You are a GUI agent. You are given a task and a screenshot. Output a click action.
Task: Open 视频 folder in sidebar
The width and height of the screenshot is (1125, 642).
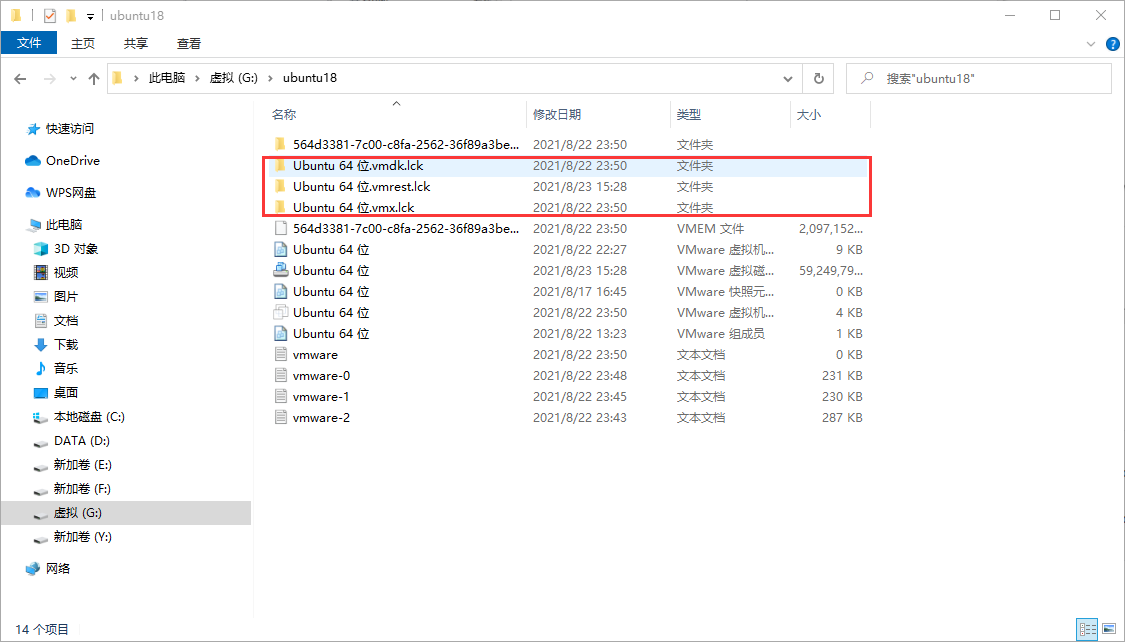tap(65, 273)
